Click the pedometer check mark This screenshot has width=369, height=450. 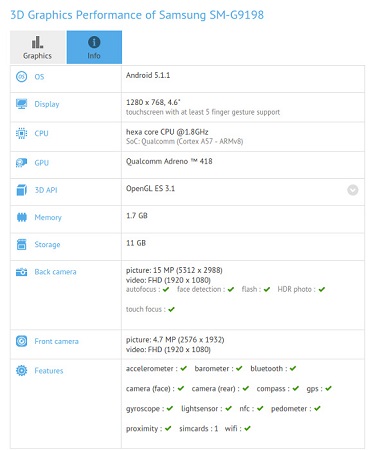coord(317,408)
